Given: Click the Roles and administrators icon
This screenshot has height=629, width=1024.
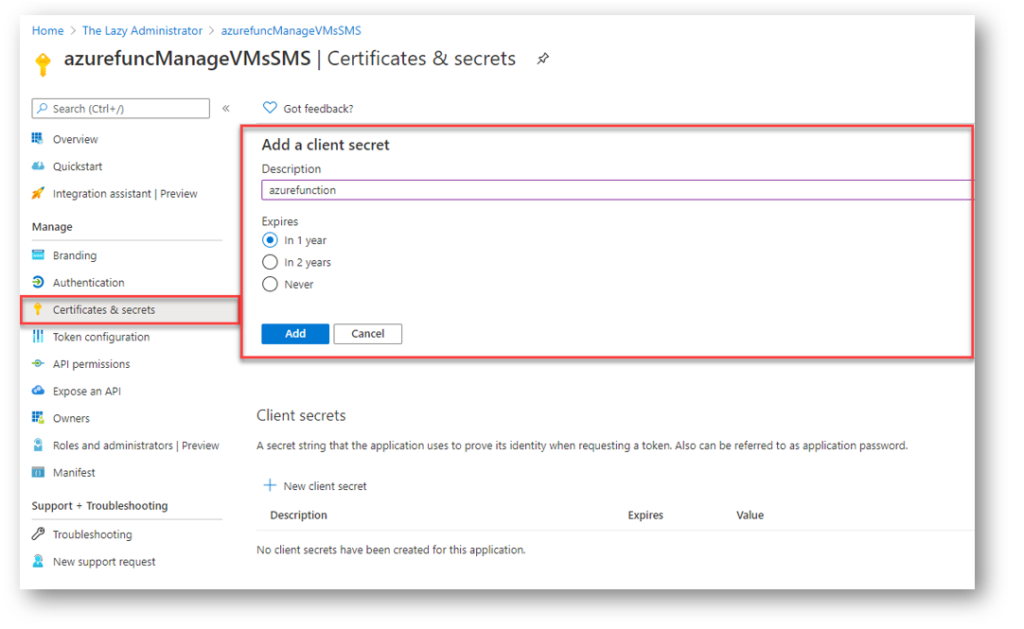Looking at the screenshot, I should (x=38, y=445).
